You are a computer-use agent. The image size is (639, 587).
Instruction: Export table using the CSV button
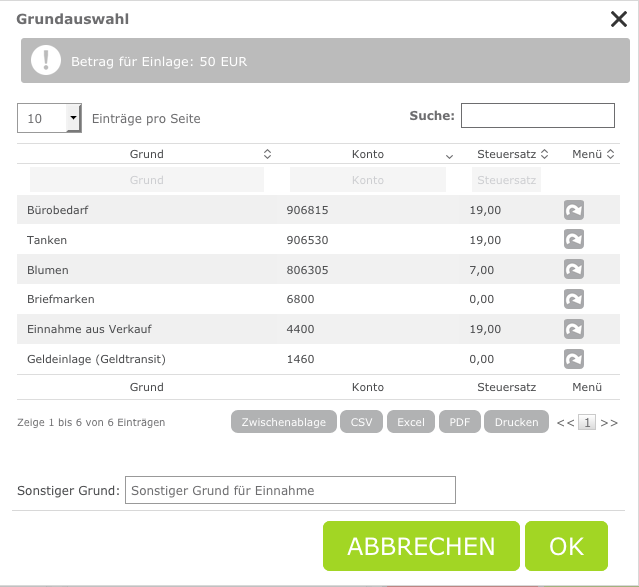pyautogui.click(x=361, y=422)
